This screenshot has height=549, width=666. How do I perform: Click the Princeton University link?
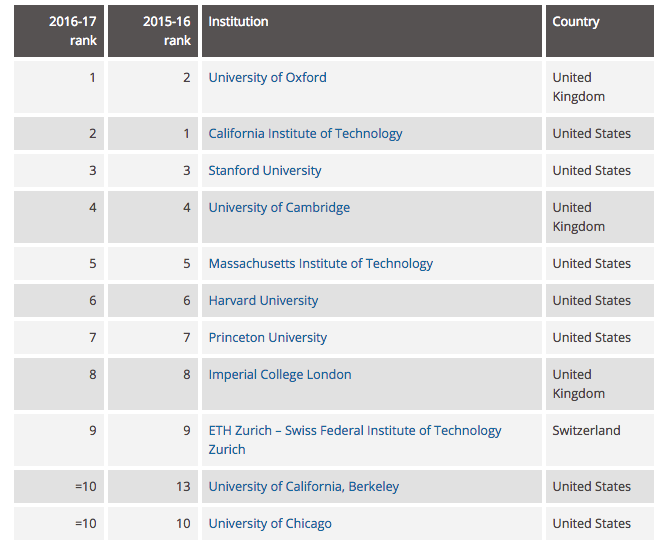267,338
